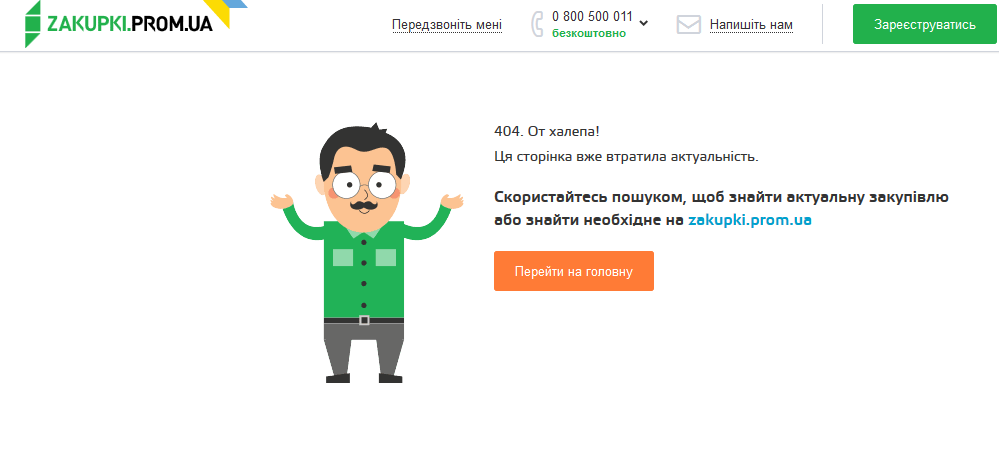
Task: Click the 'Передзвоніть мені' callback link
Action: click(x=447, y=25)
